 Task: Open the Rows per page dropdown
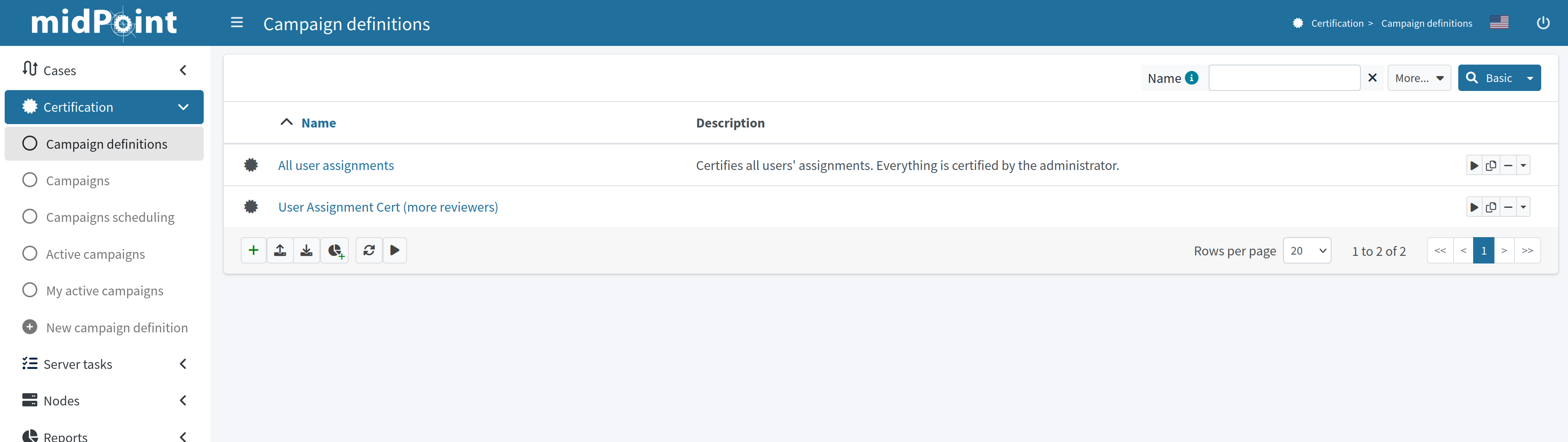[x=1306, y=250]
